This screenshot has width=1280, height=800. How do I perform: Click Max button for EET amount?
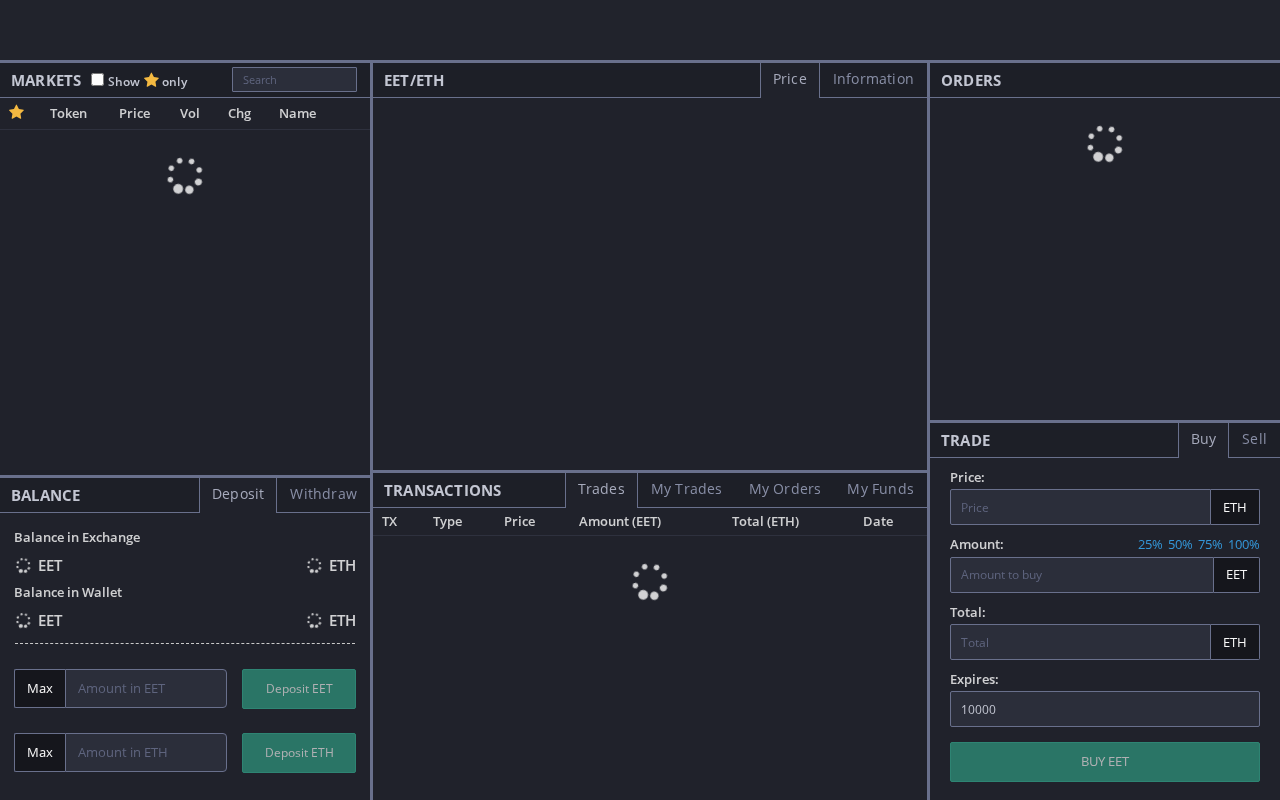pos(40,688)
